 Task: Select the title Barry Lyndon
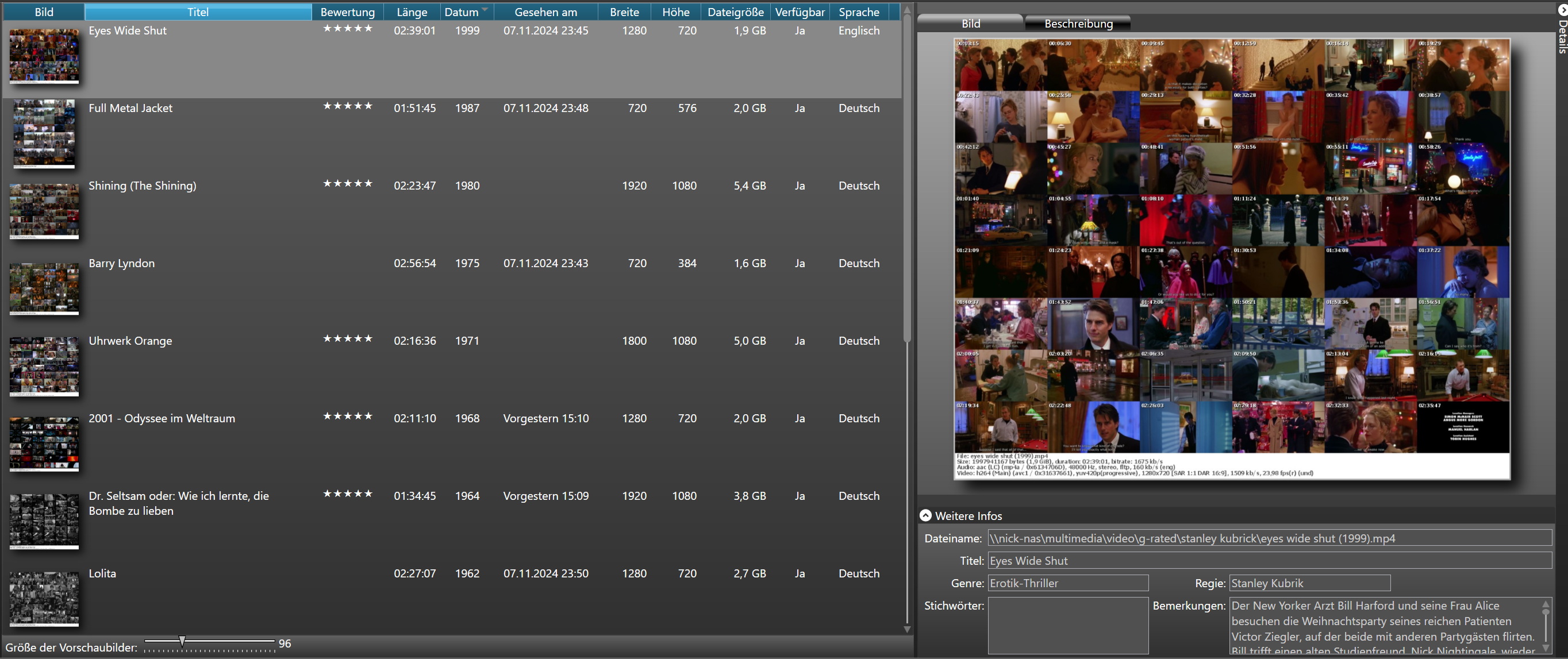click(x=122, y=263)
